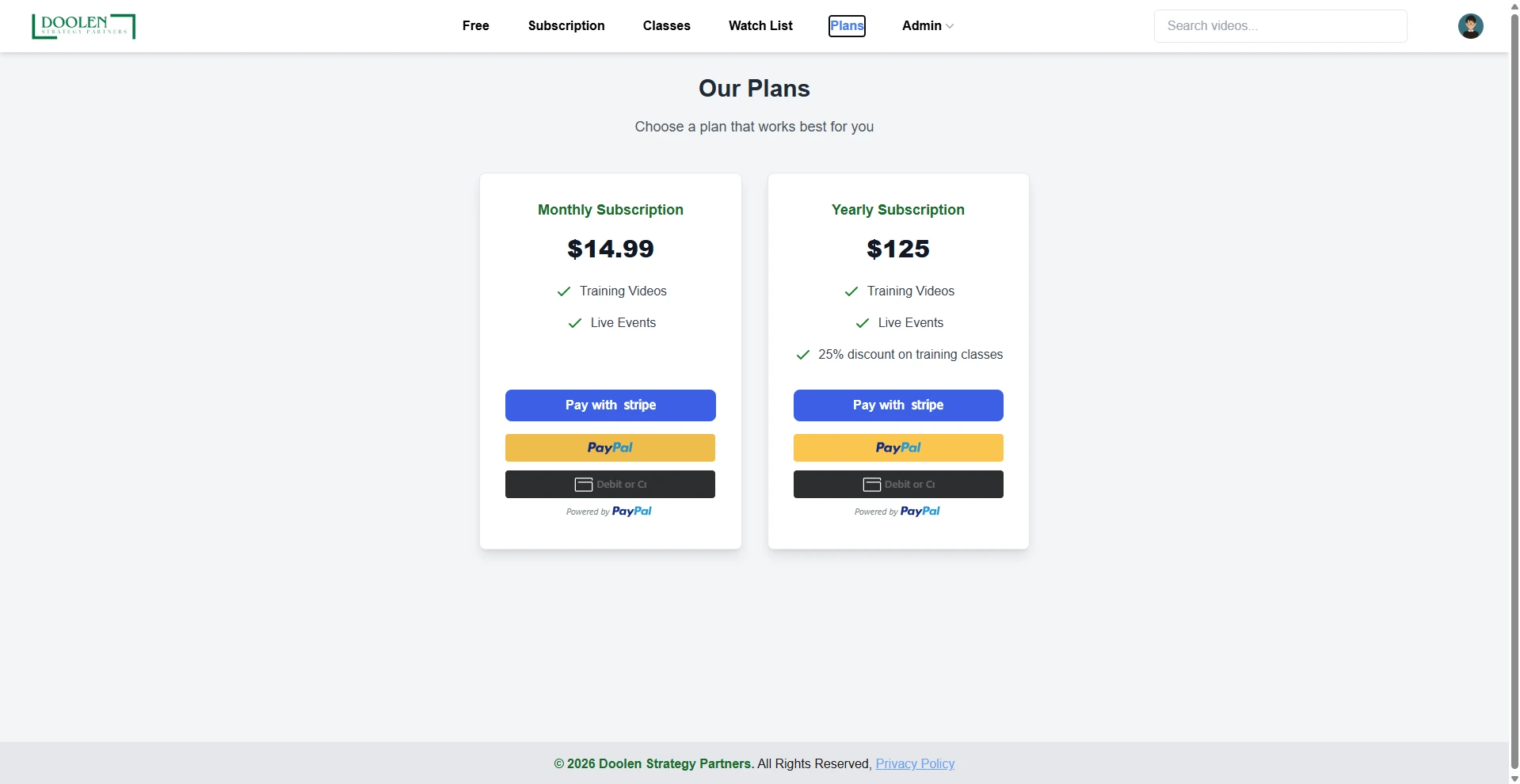Click Live Events checkmark in Yearly plan
The image size is (1520, 784).
click(863, 323)
